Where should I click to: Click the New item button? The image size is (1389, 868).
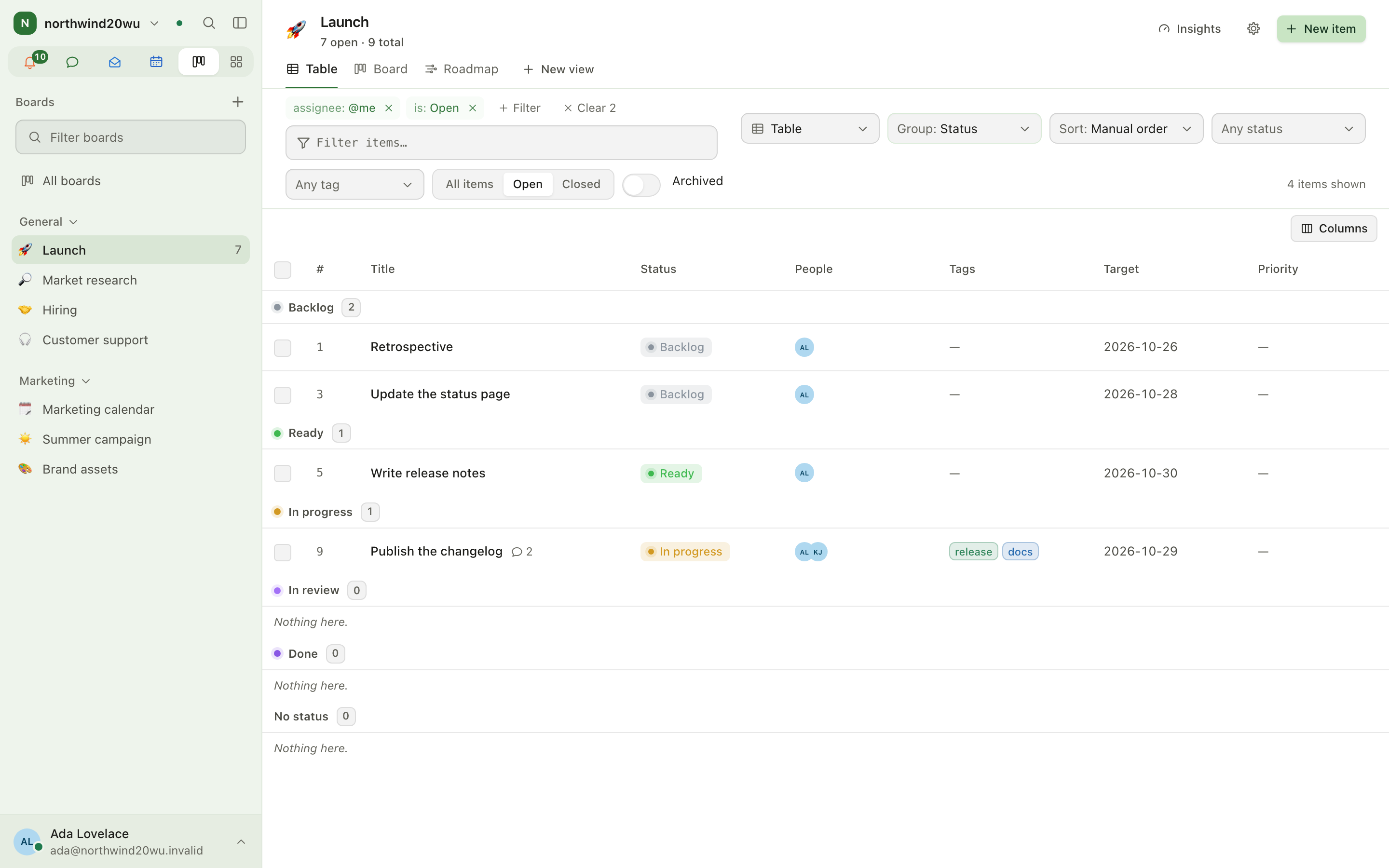[1321, 29]
